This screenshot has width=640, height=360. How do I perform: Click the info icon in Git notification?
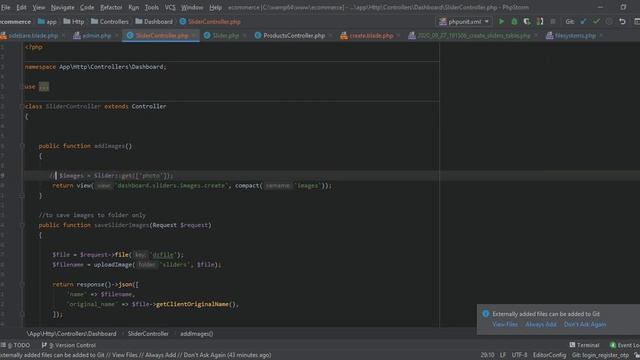point(485,314)
